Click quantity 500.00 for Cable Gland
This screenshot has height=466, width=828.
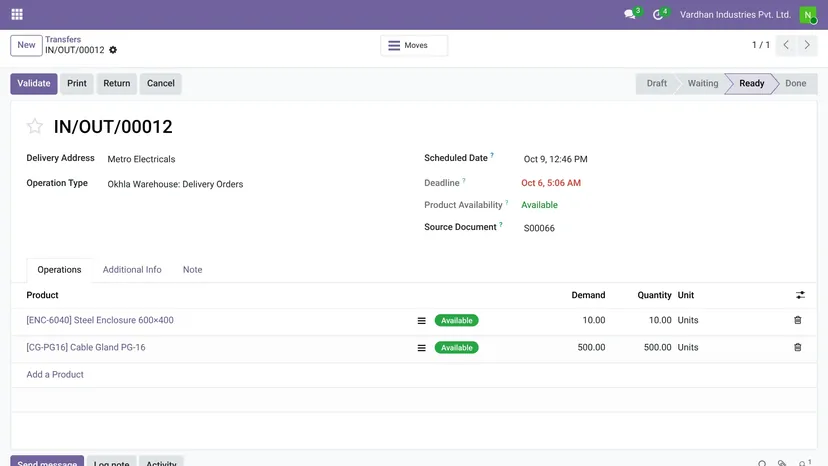tap(657, 348)
